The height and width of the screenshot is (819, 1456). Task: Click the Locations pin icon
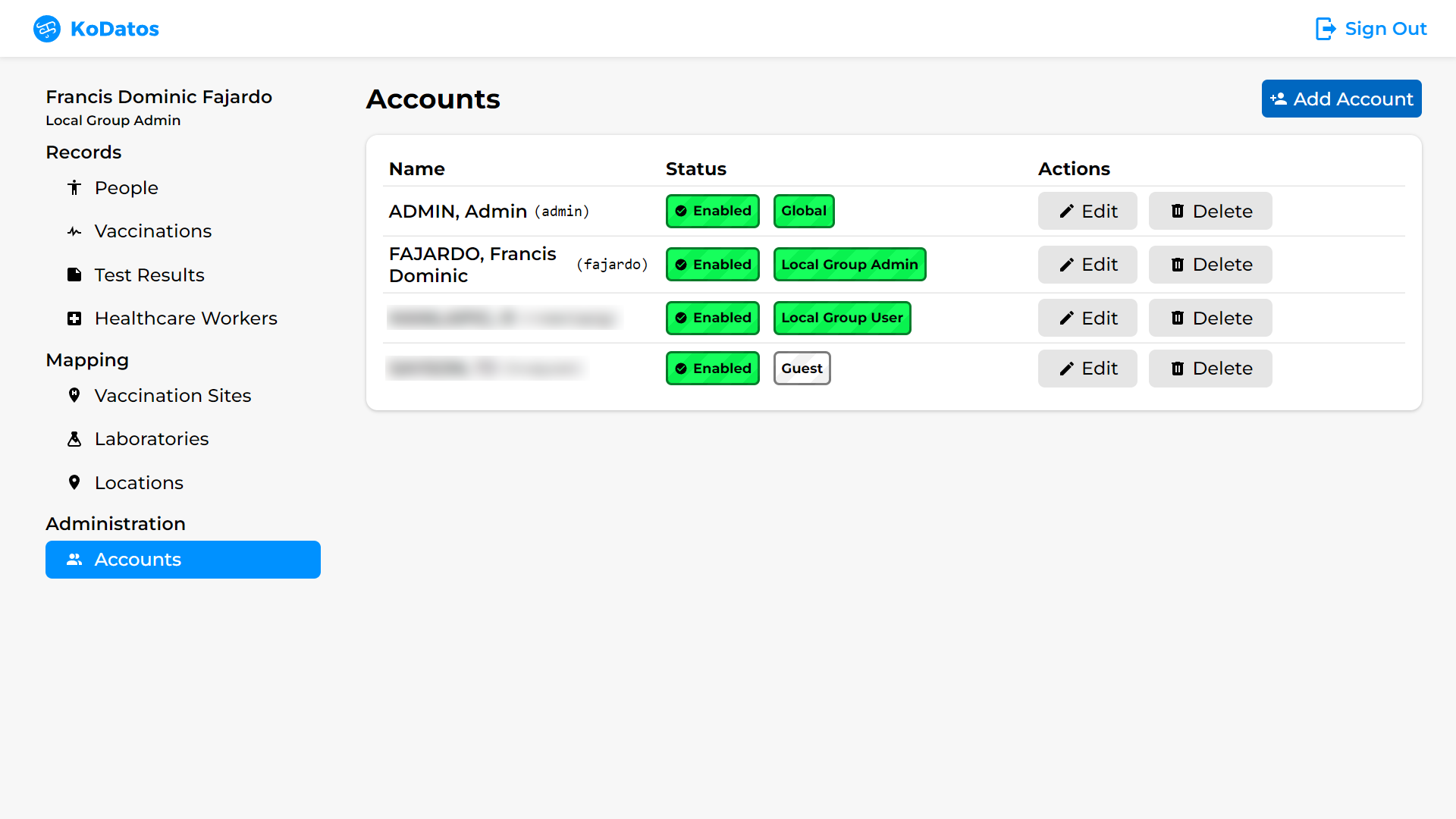pyautogui.click(x=74, y=482)
